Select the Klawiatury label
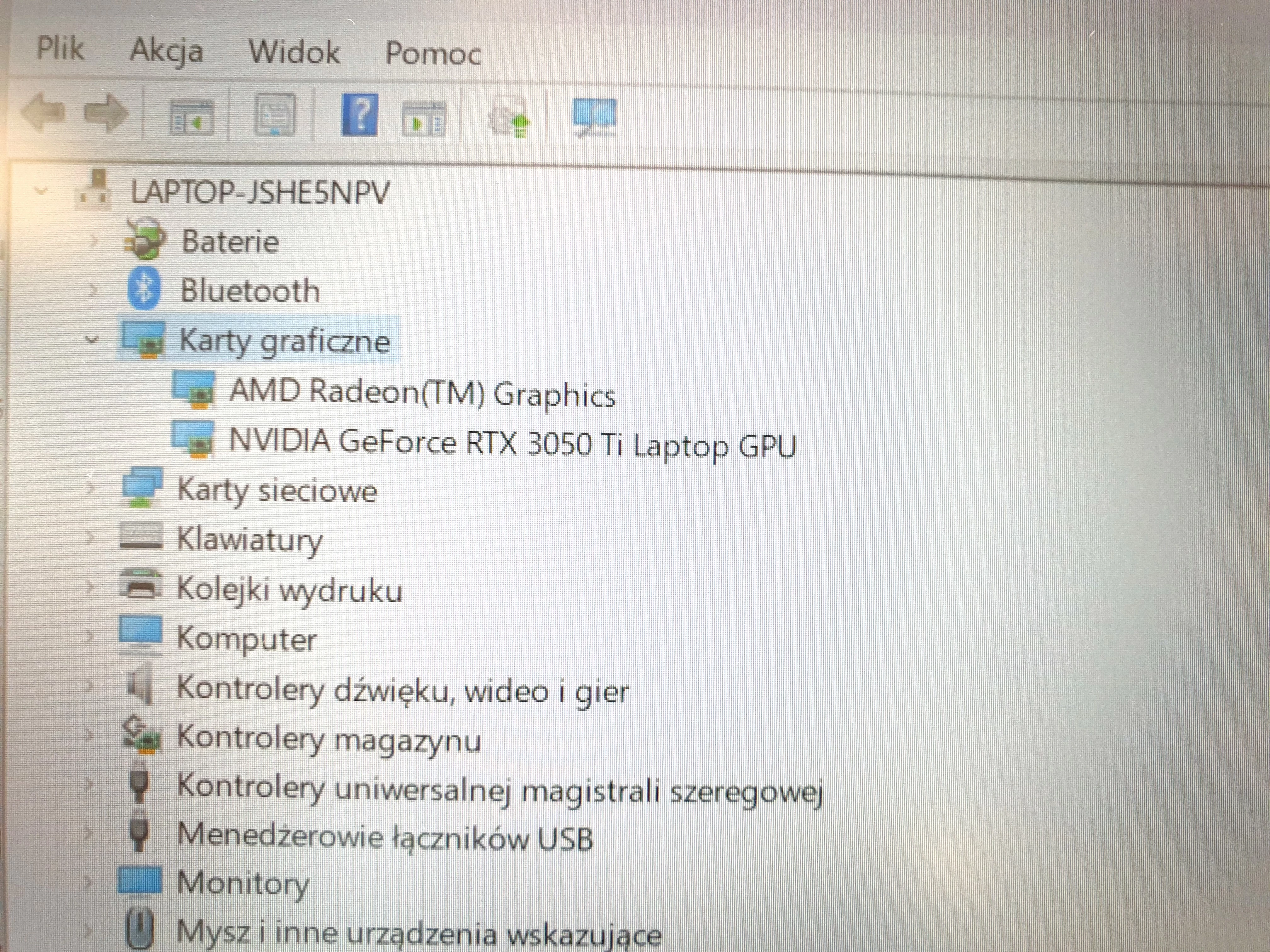 (x=250, y=541)
